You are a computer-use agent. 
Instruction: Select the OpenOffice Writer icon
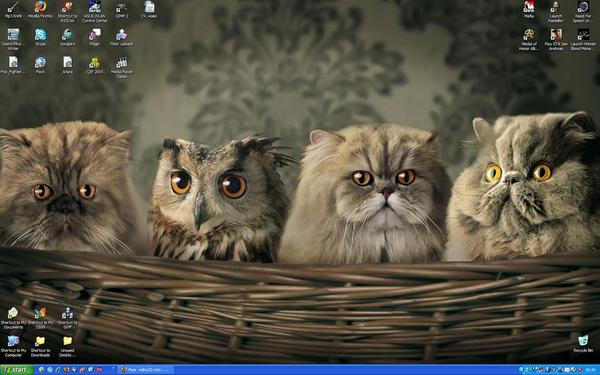13,39
